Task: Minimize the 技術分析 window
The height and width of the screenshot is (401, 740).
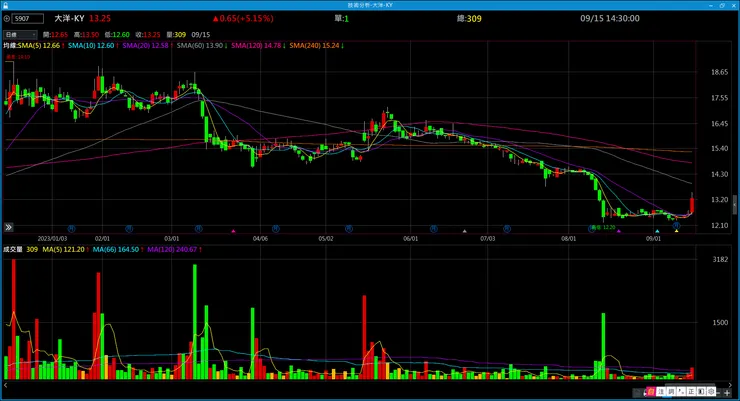Action: coord(711,5)
